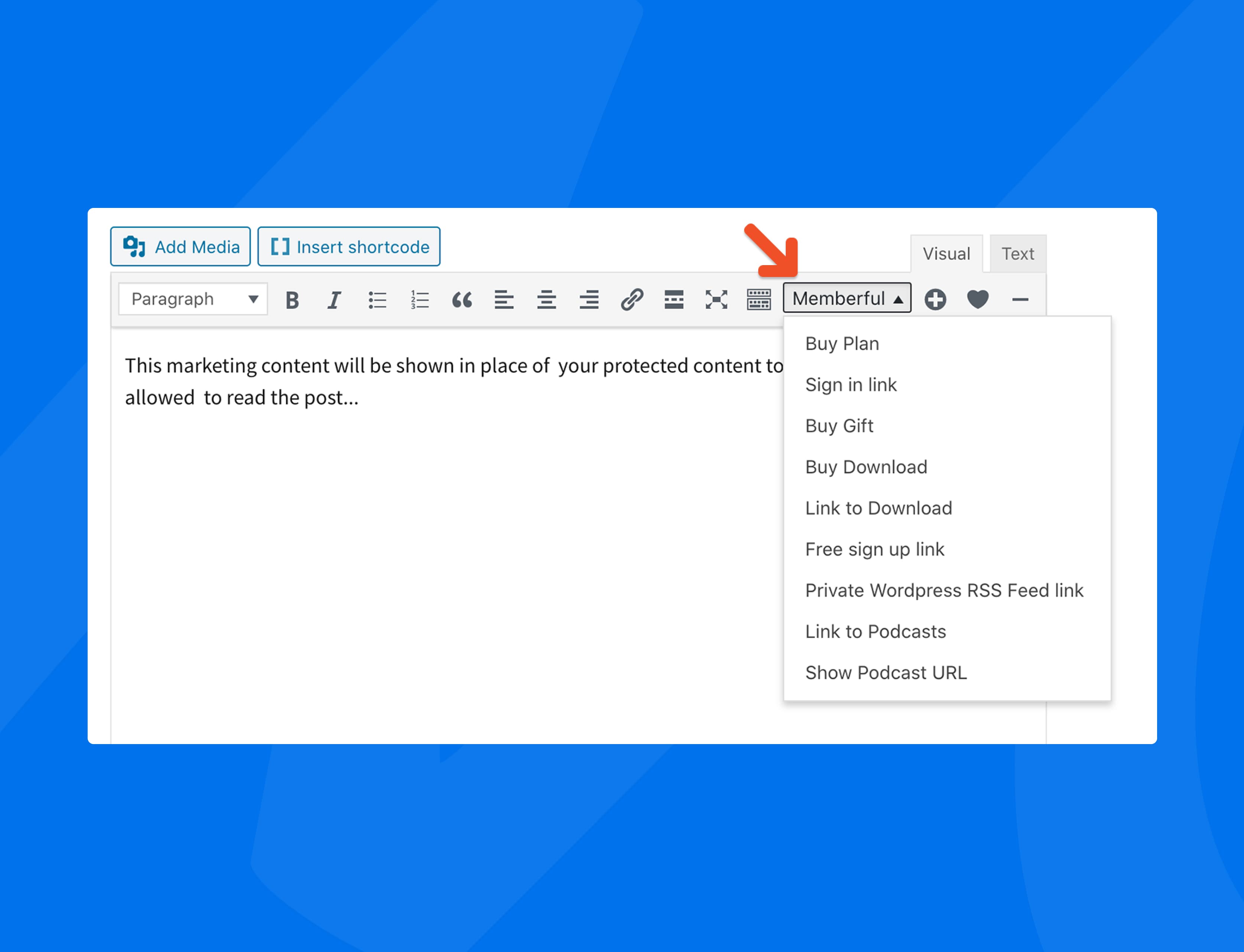Click the Insert shortcode button
Viewport: 1244px width, 952px height.
click(x=349, y=247)
